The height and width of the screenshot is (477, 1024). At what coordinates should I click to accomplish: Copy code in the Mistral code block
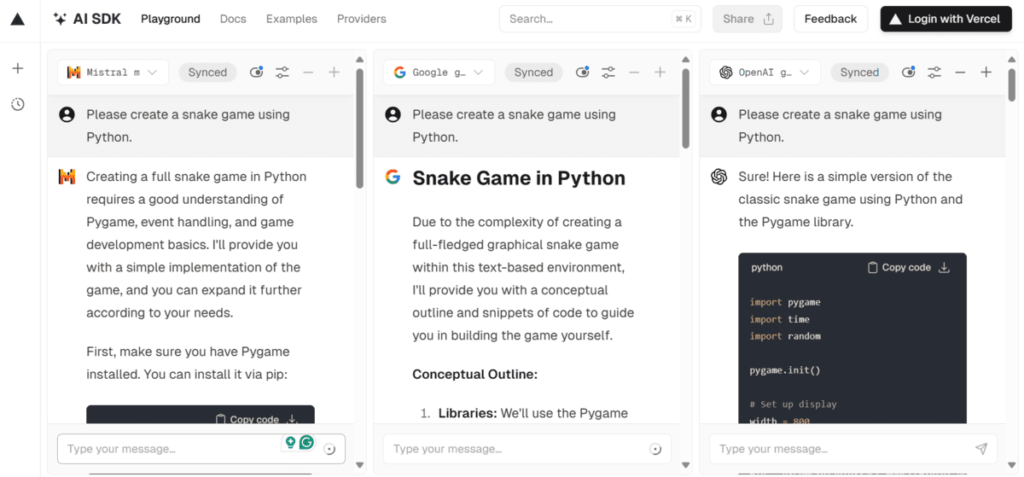pyautogui.click(x=247, y=419)
